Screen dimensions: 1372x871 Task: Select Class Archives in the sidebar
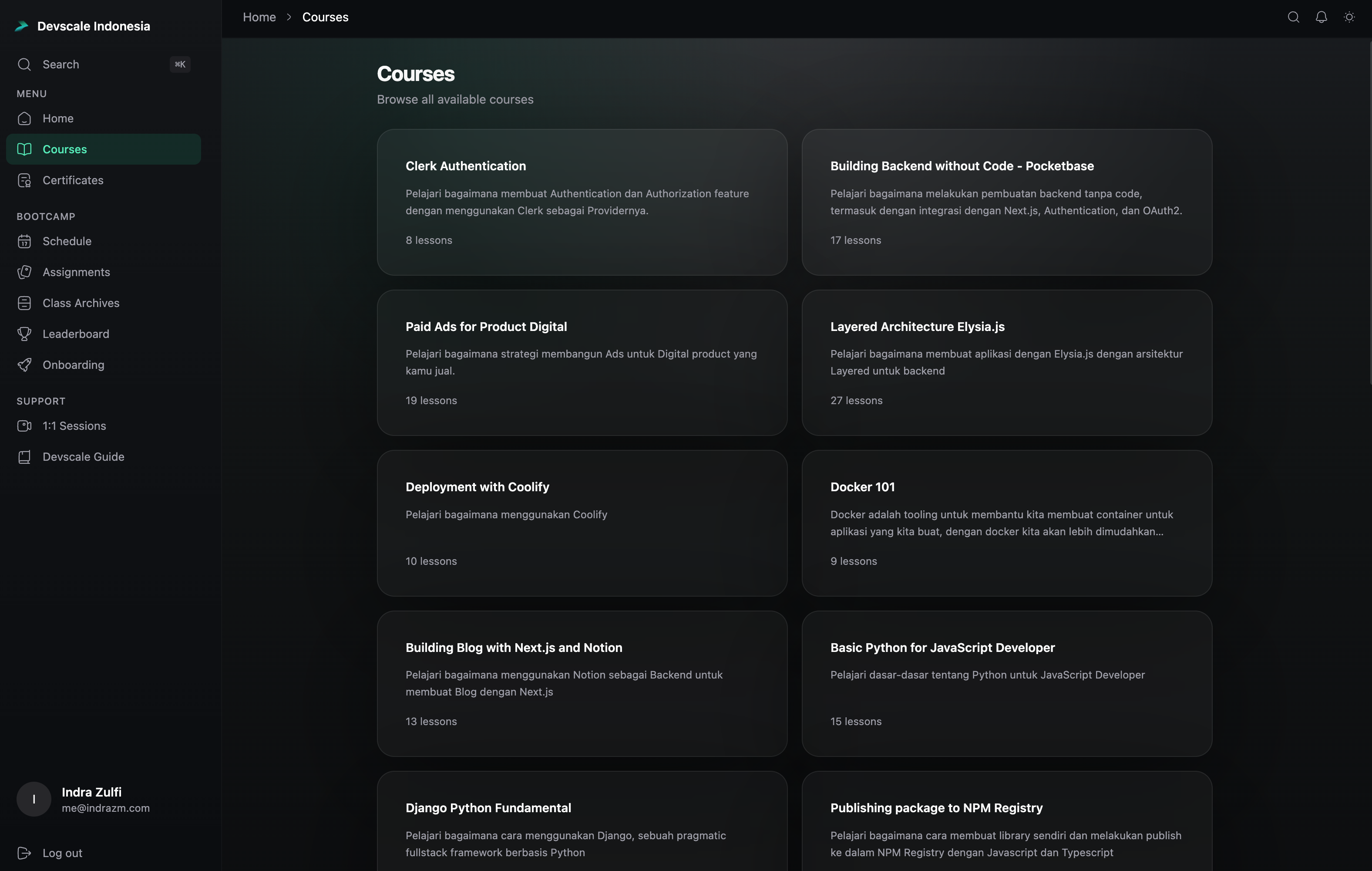point(81,303)
